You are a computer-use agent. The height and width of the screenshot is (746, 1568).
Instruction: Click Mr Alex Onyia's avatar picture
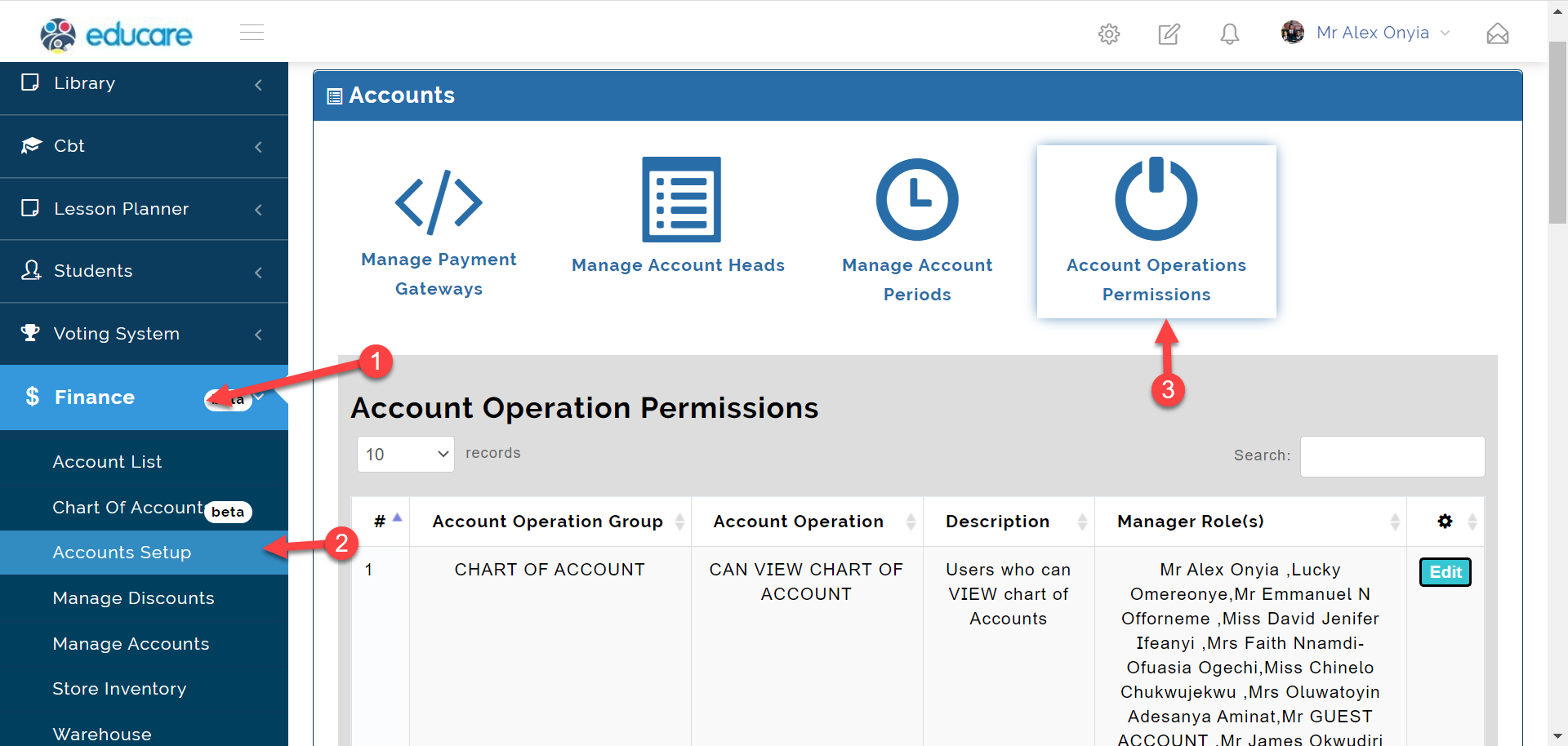1293,33
